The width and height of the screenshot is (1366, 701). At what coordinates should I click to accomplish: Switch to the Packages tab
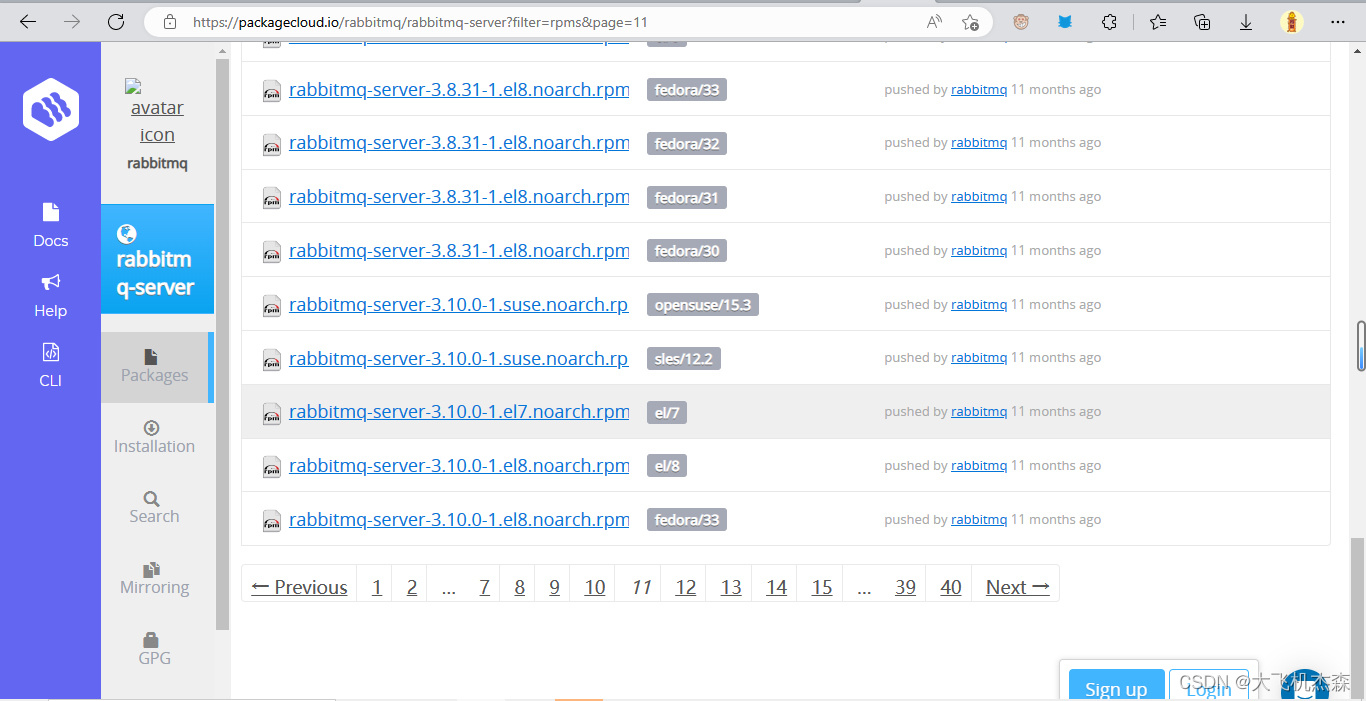(x=155, y=367)
